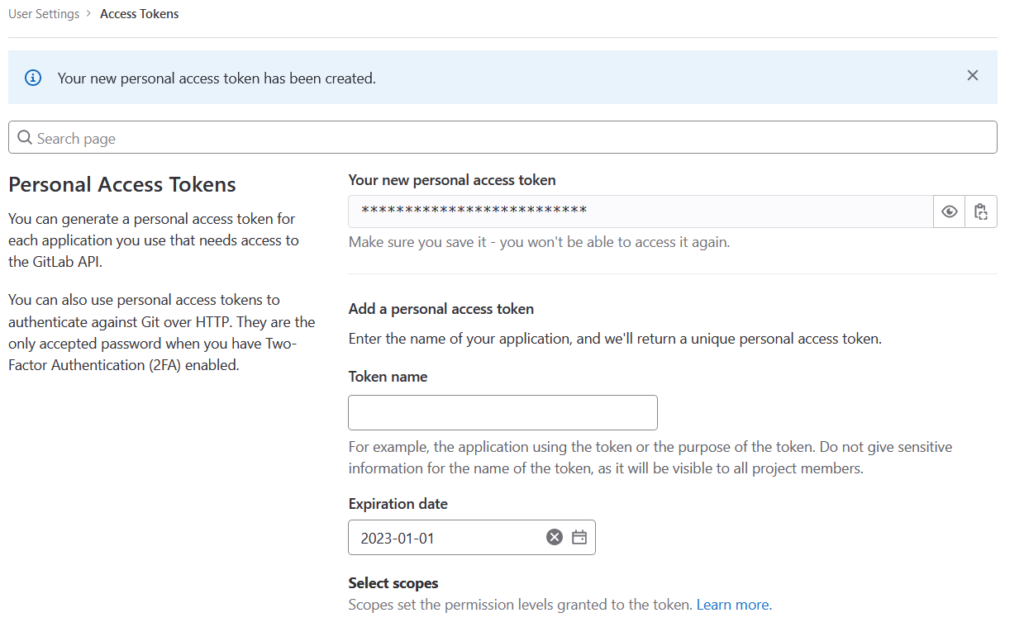Dismiss the token created notification banner
1024x627 pixels.
tap(972, 76)
